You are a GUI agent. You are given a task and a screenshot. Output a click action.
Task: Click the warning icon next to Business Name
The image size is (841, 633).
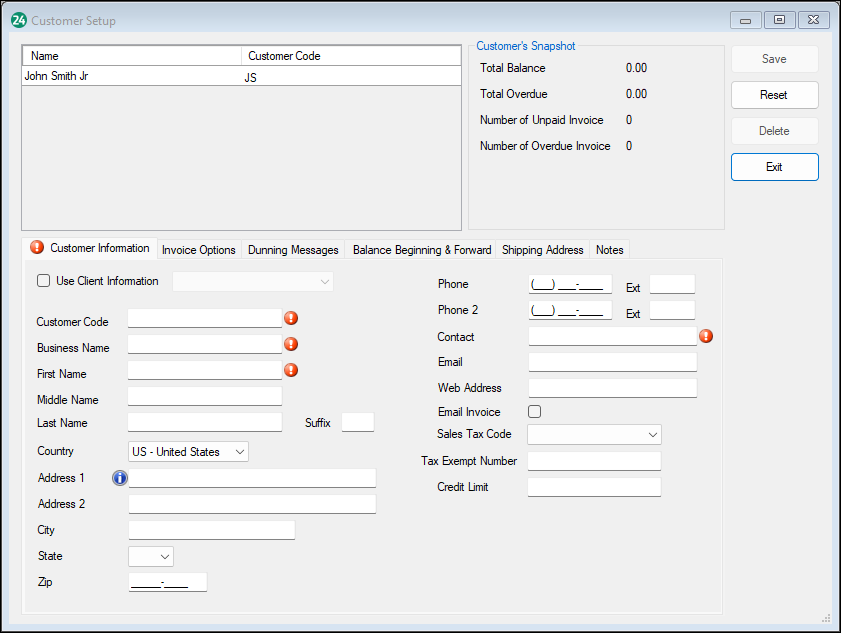click(x=291, y=343)
